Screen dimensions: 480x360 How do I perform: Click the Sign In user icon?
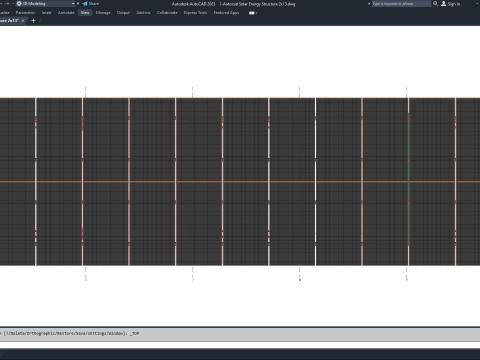click(x=444, y=4)
